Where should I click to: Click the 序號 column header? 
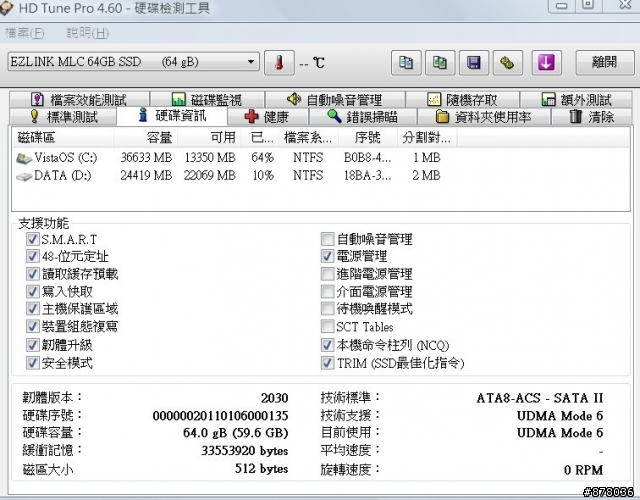tap(368, 138)
